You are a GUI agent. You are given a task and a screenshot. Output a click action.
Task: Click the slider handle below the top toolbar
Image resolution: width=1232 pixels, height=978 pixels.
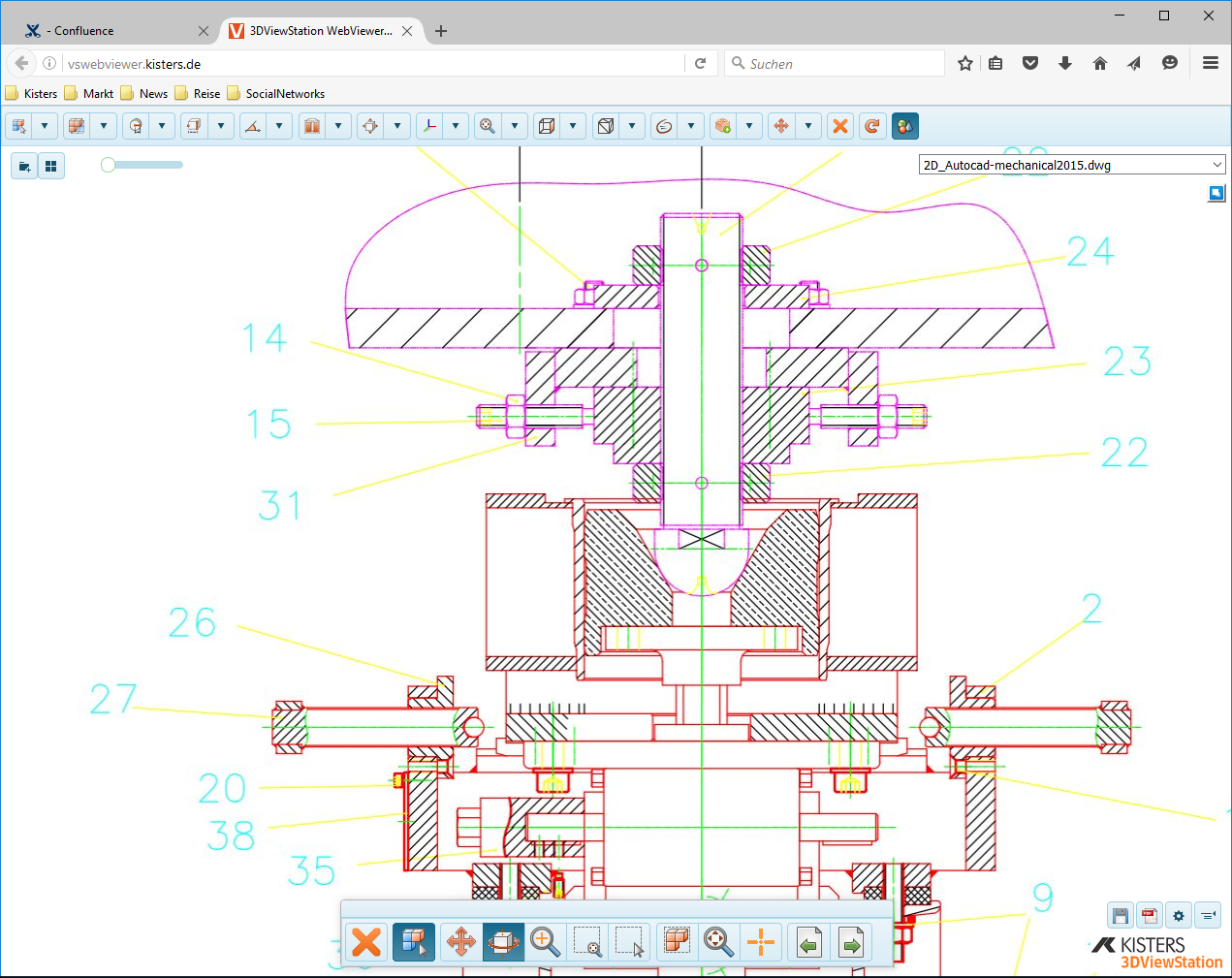(108, 165)
